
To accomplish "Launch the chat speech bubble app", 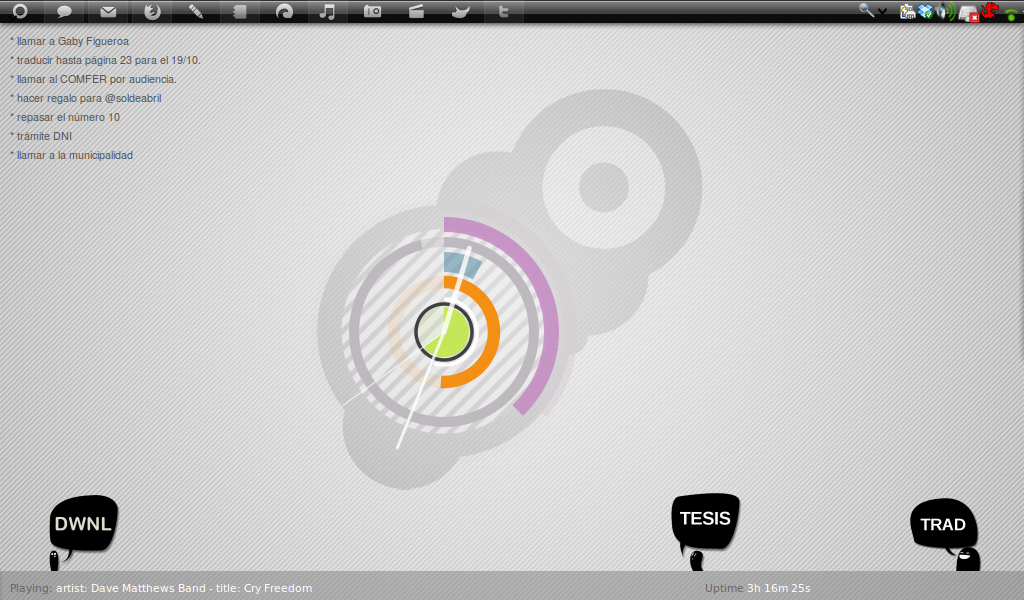I will coord(64,12).
